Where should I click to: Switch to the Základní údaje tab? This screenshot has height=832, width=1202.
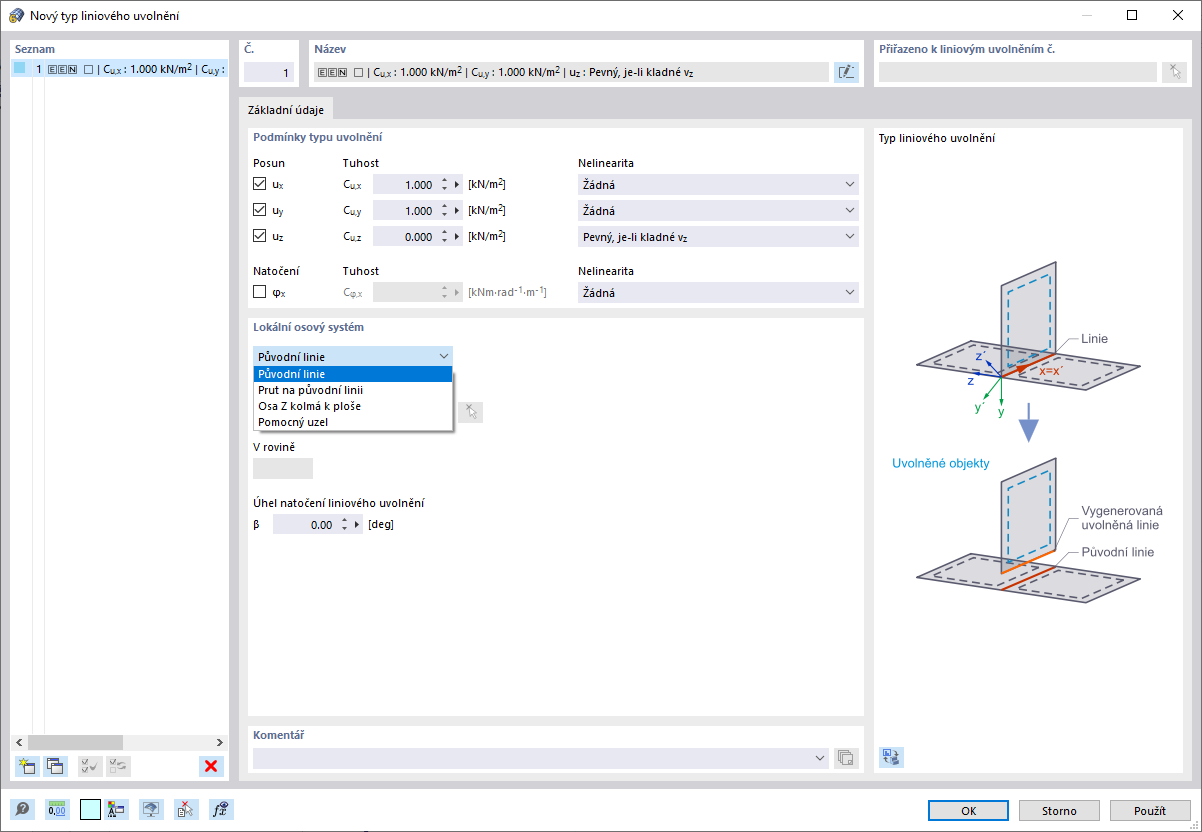point(286,110)
